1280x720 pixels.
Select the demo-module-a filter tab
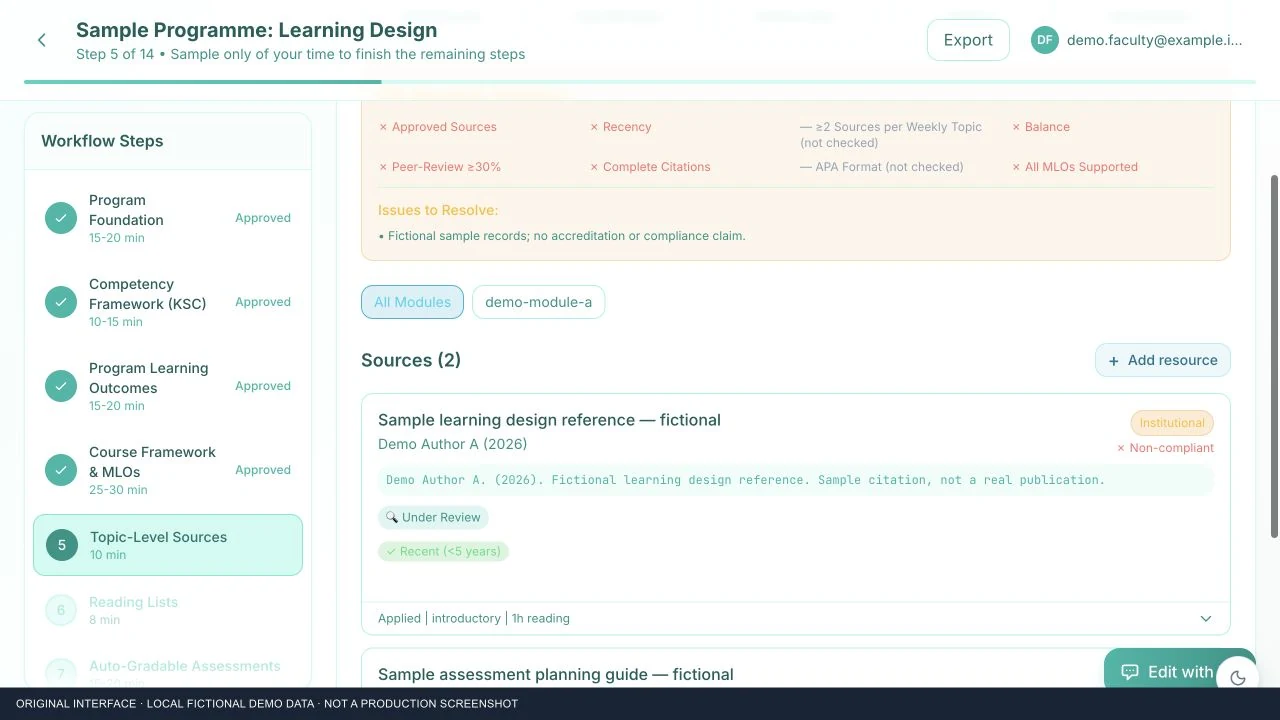pyautogui.click(x=538, y=302)
